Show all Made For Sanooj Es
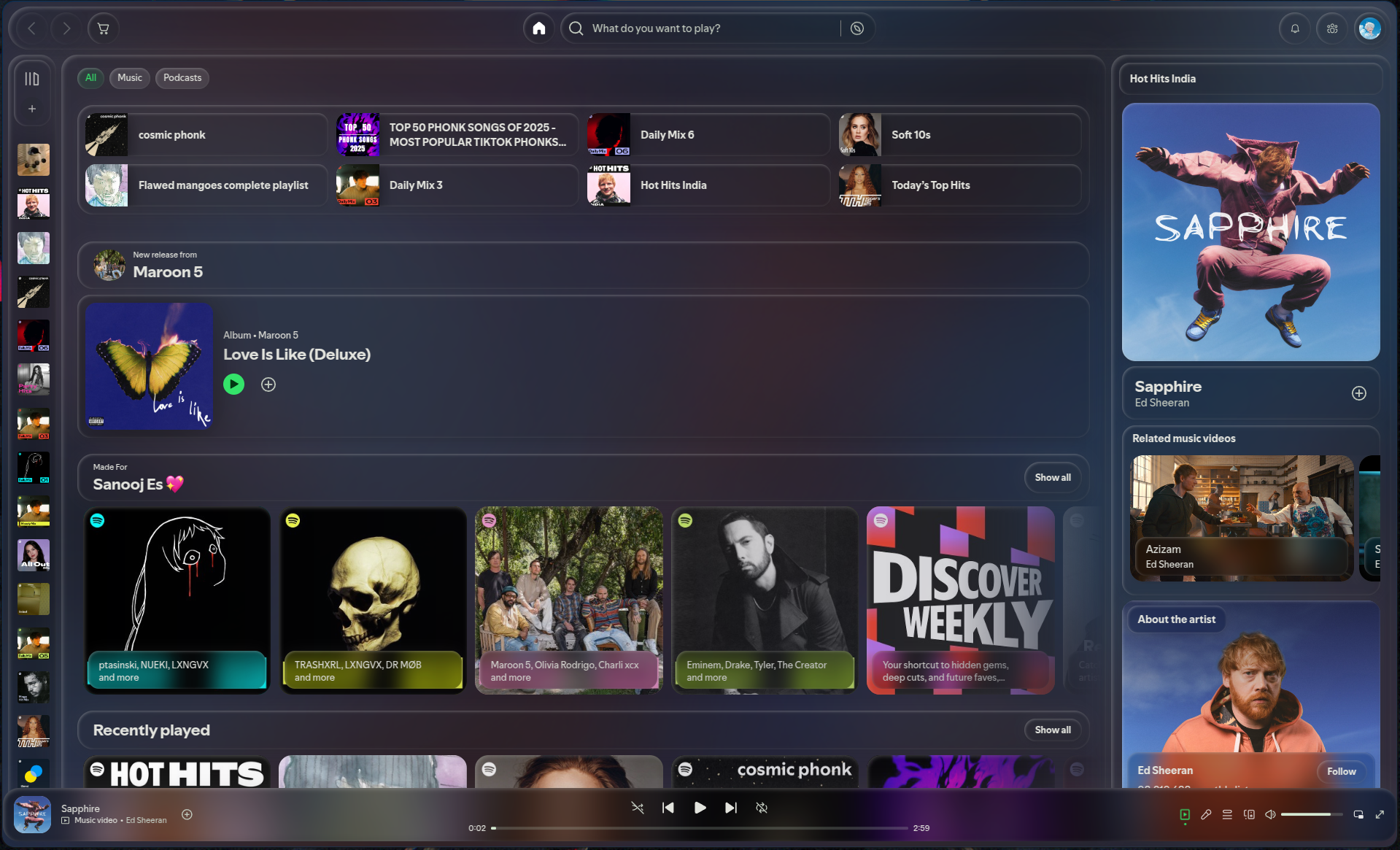1400x850 pixels. pos(1053,478)
